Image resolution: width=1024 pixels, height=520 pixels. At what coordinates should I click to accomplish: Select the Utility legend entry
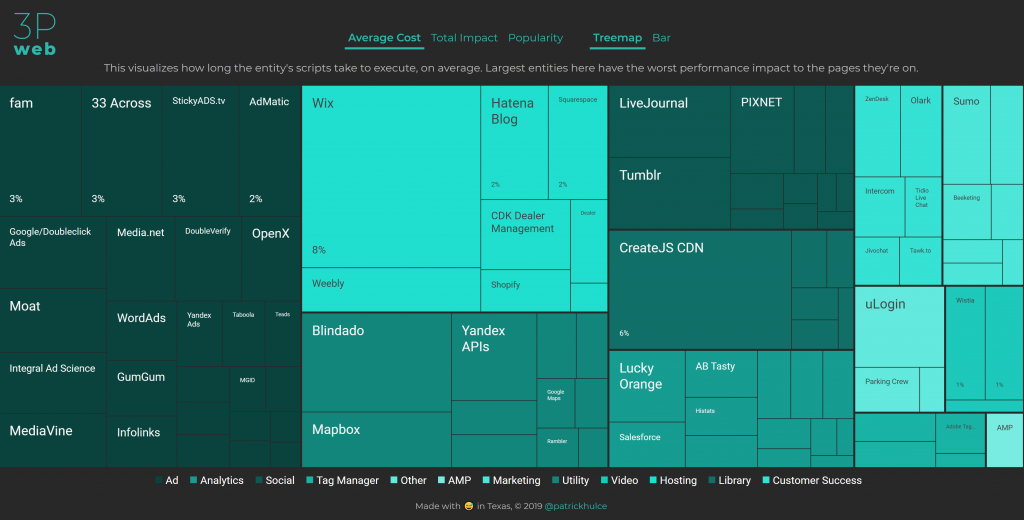(570, 480)
